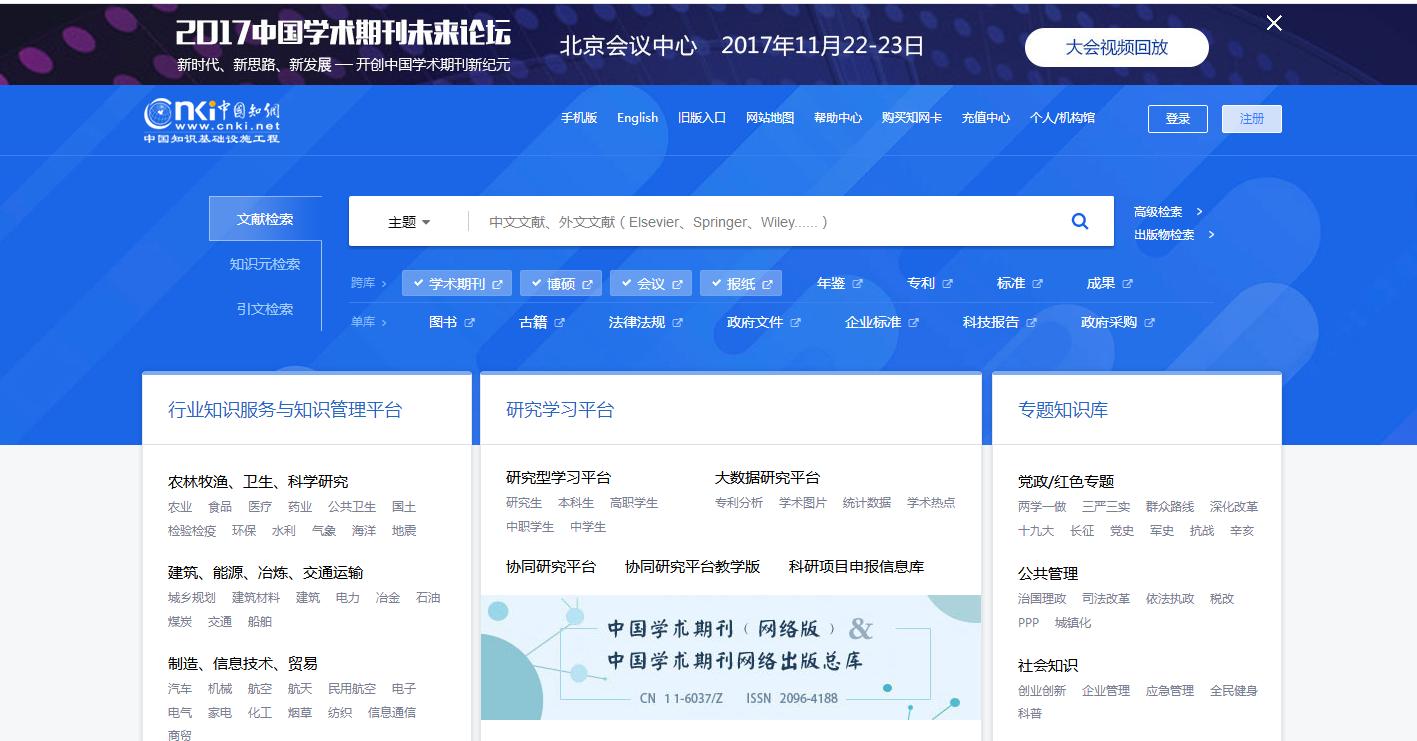Open the 大会视频回放 button
This screenshot has width=1417, height=741.
(1117, 47)
